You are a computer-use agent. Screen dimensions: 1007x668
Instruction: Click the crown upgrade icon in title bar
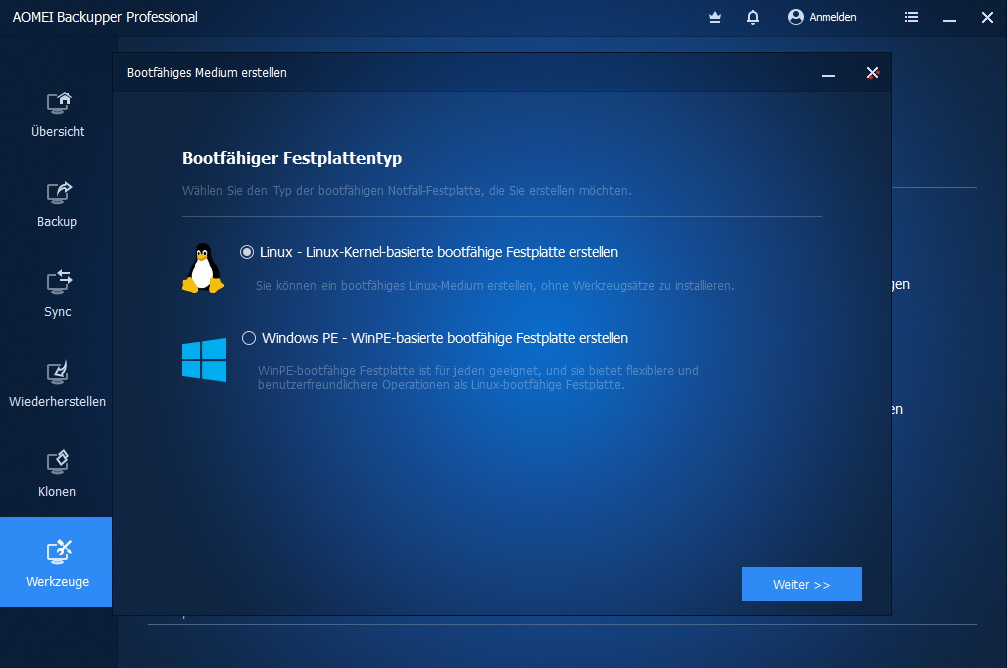coord(715,17)
